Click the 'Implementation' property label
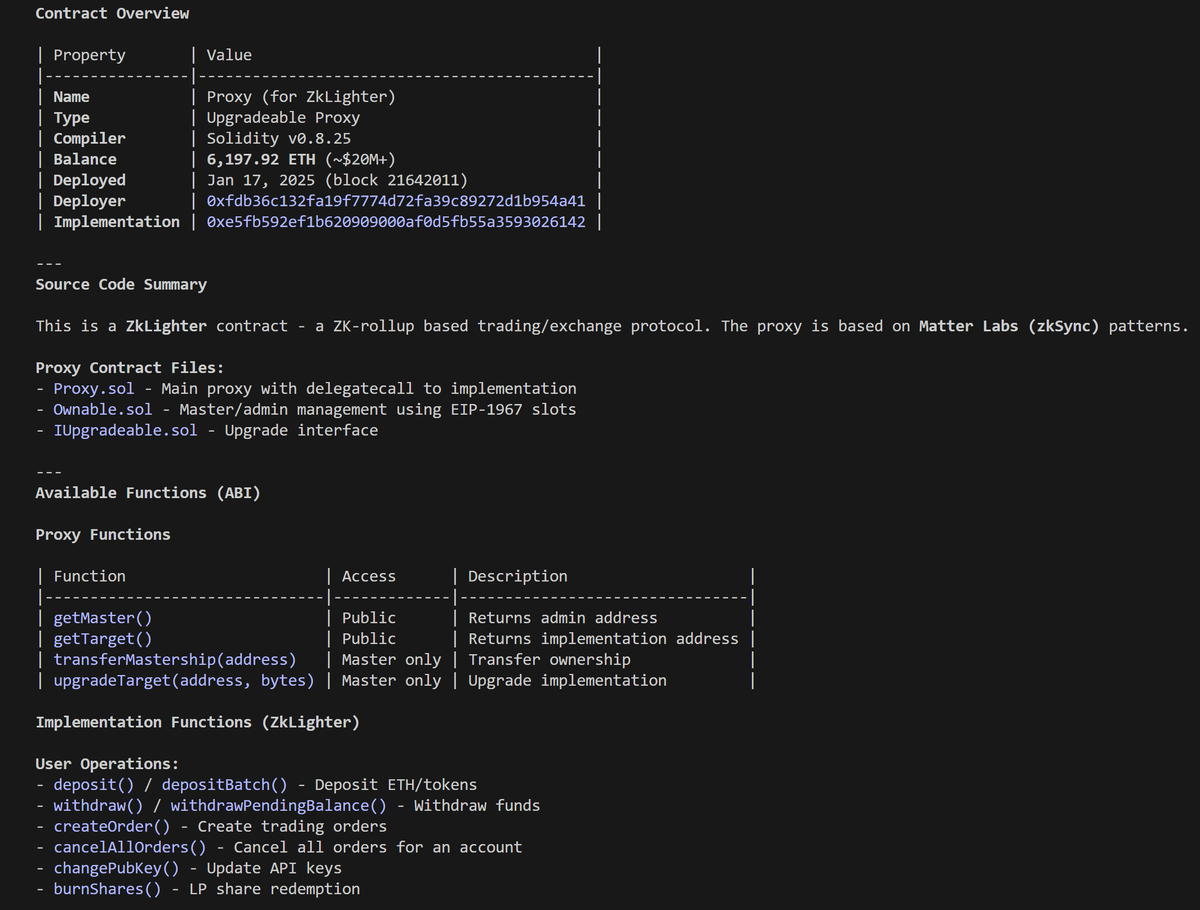 [x=117, y=222]
